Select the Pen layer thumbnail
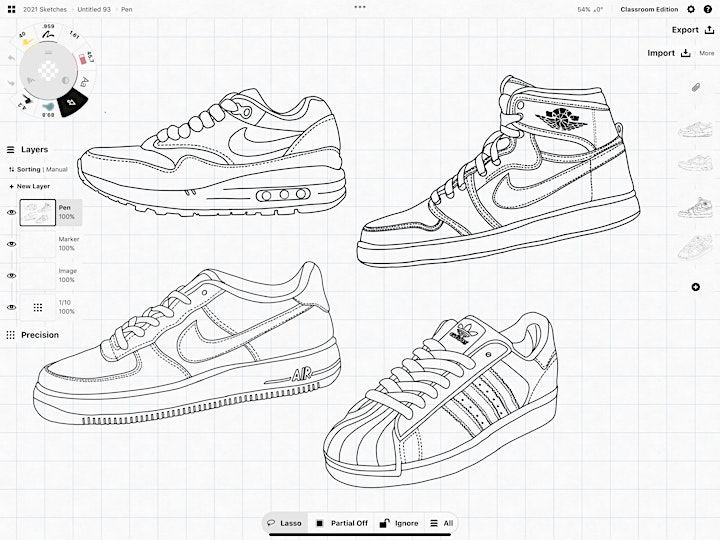The width and height of the screenshot is (720, 540). 38,213
